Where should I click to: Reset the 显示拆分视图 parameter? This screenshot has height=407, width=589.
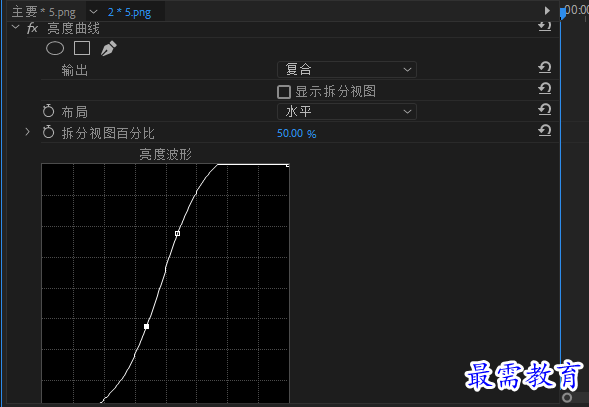(x=544, y=89)
